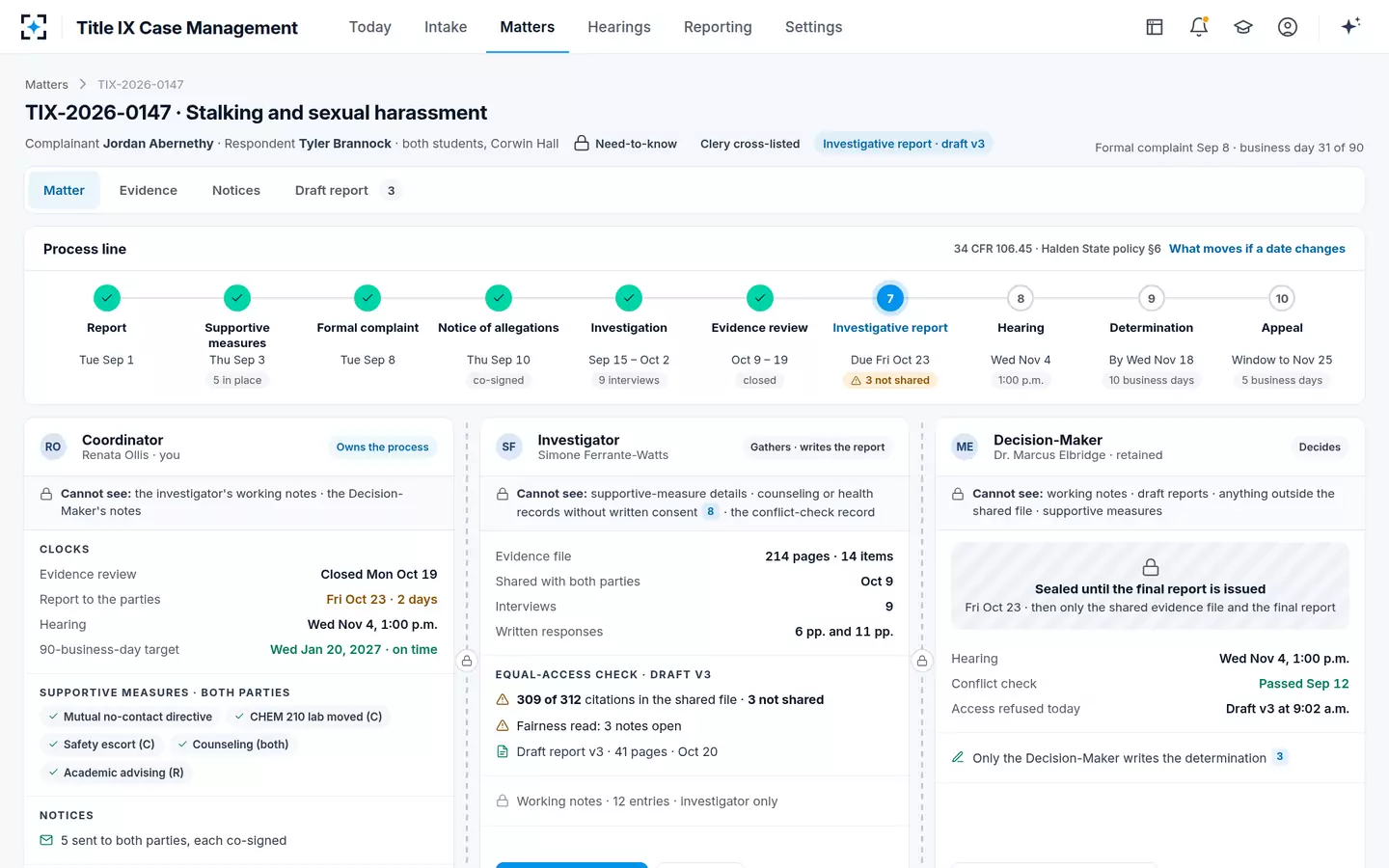Select step 8 Hearing marker
Image resolution: width=1389 pixels, height=868 pixels.
pos(1021,298)
